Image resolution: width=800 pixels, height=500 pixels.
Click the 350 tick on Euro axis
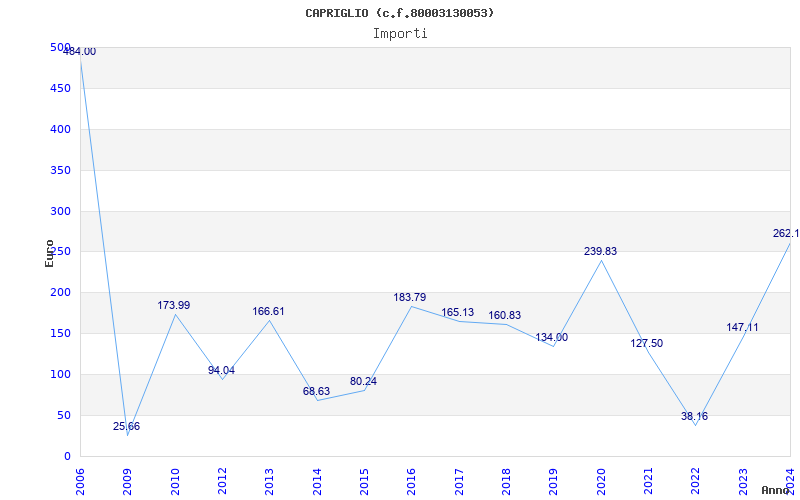(61, 170)
